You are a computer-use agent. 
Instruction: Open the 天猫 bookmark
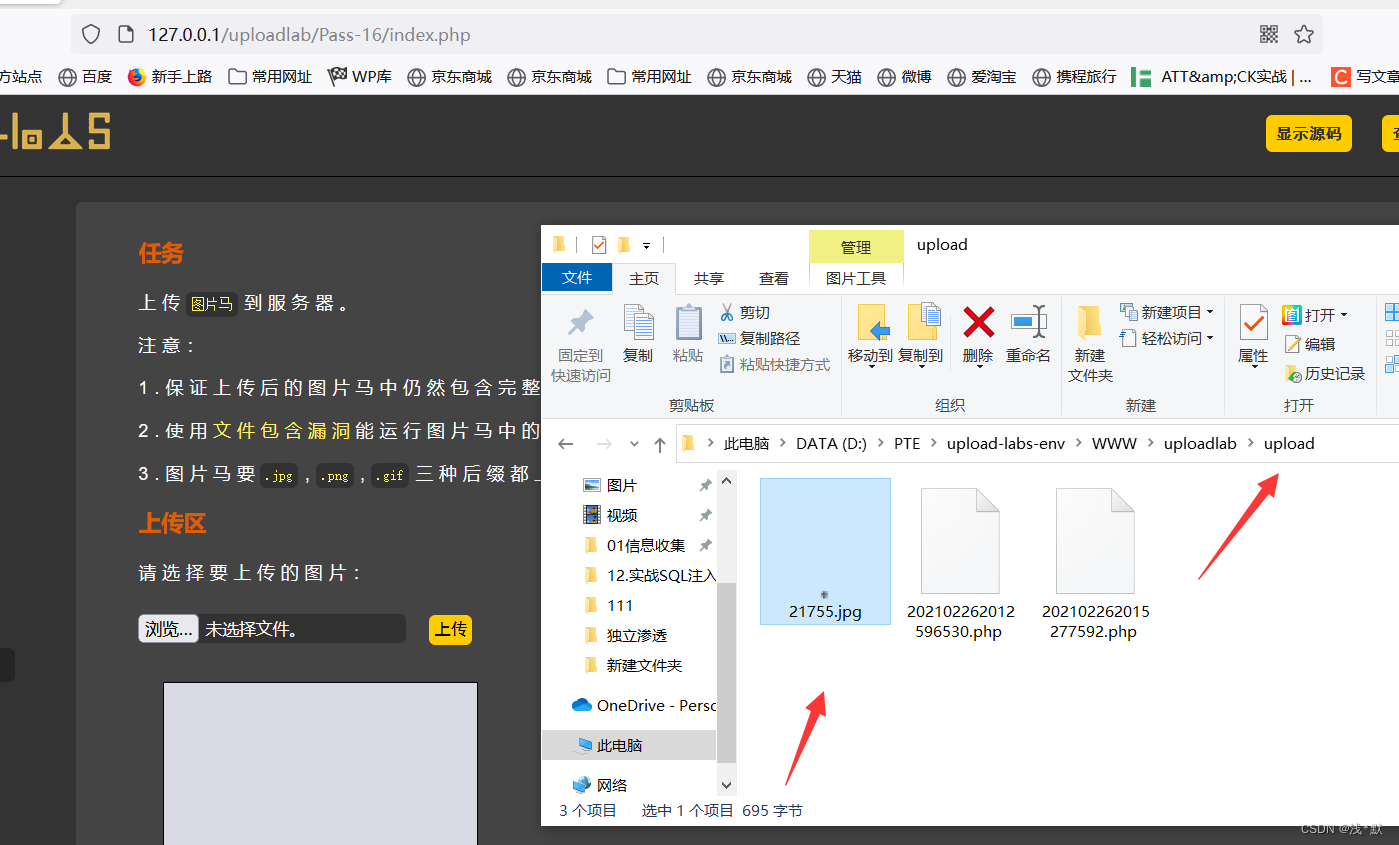point(834,77)
